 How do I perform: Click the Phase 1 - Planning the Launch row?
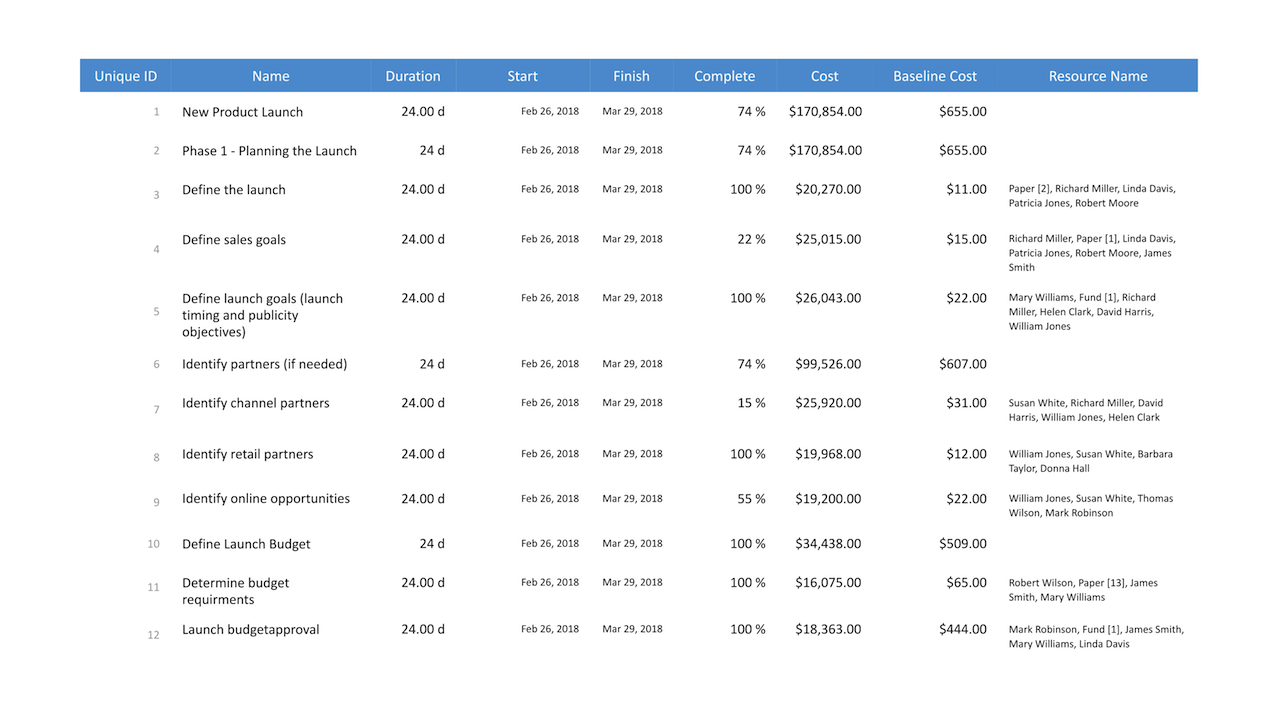pos(269,151)
